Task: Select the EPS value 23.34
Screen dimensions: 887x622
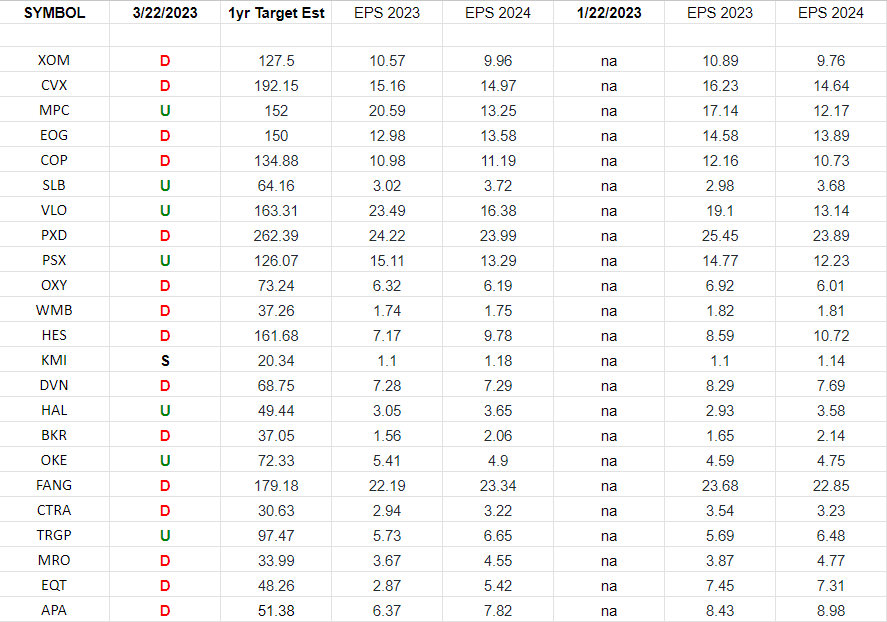Action: 498,486
